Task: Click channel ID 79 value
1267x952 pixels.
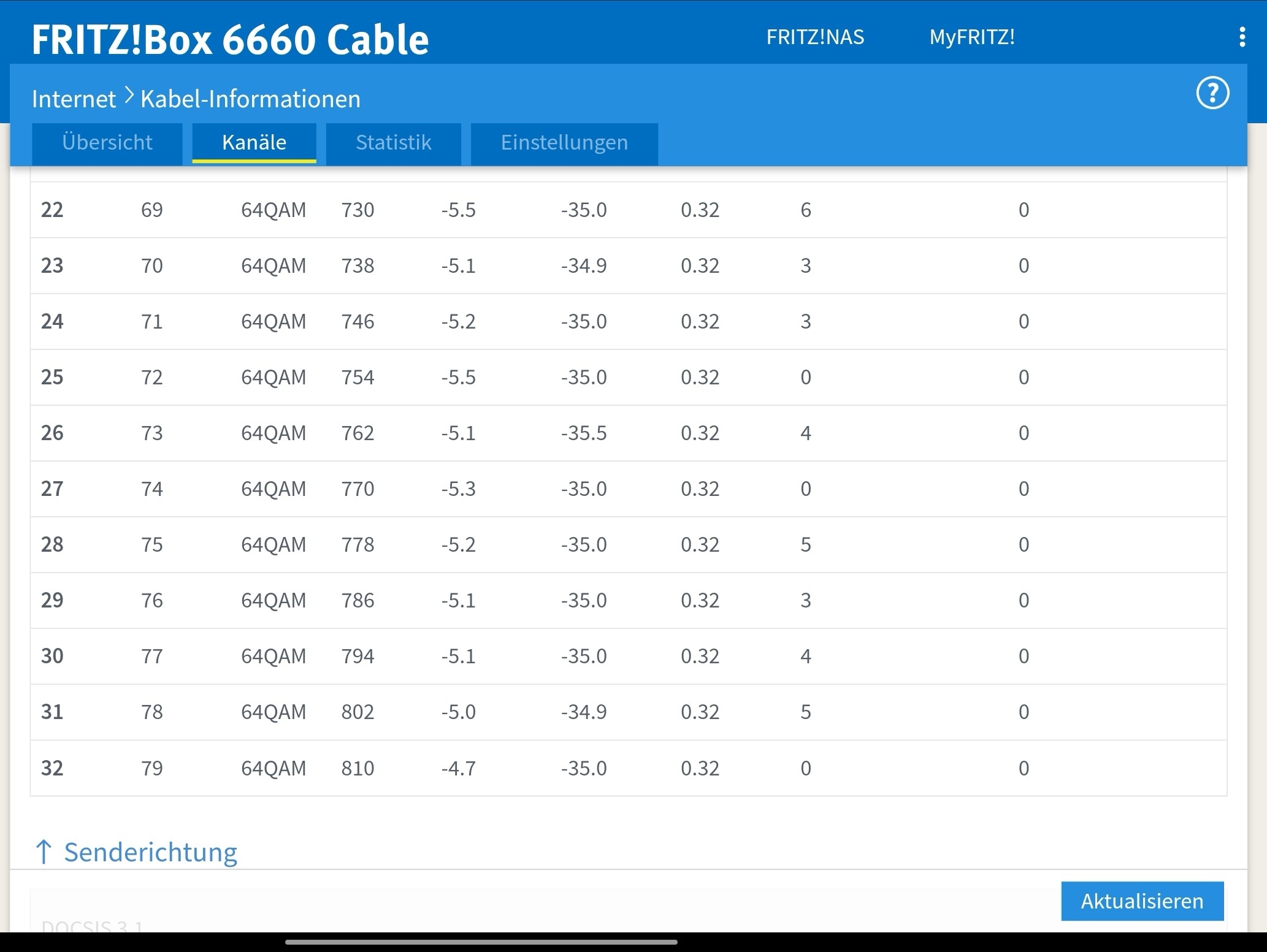Action: 152,768
